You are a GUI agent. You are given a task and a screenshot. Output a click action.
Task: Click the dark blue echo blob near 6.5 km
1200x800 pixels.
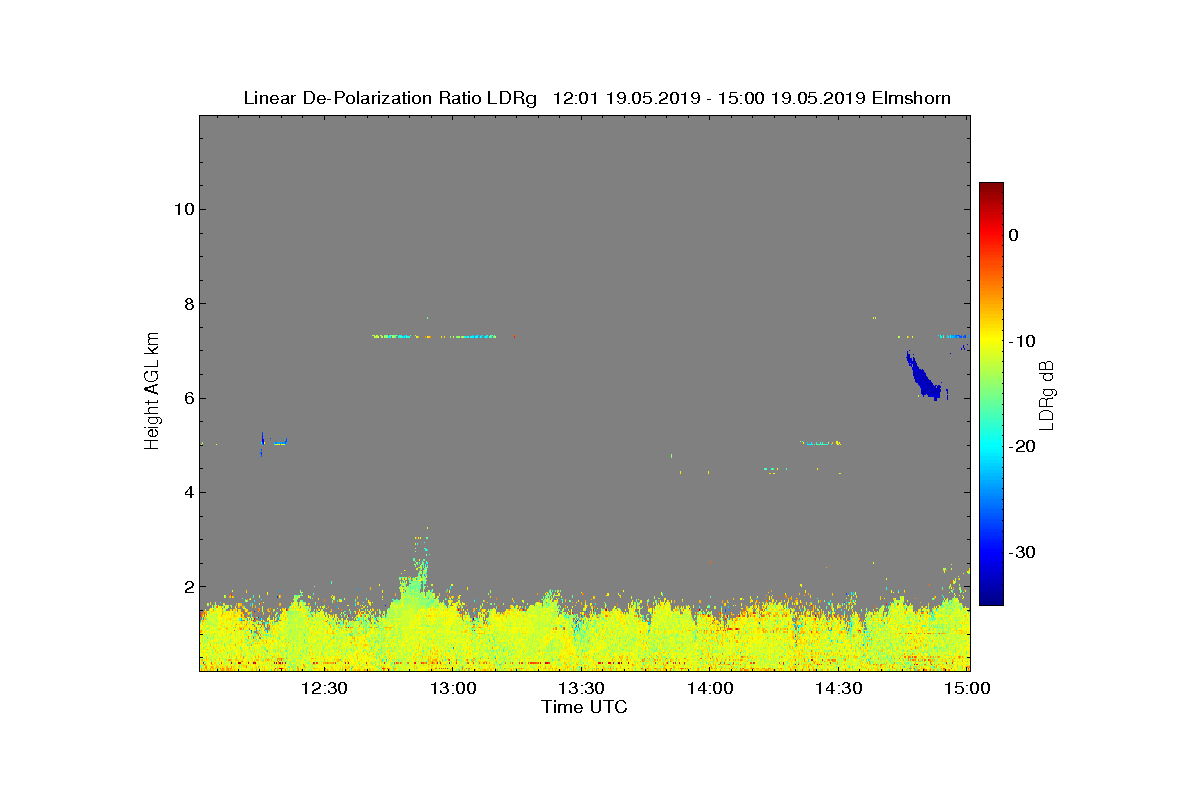[x=923, y=377]
